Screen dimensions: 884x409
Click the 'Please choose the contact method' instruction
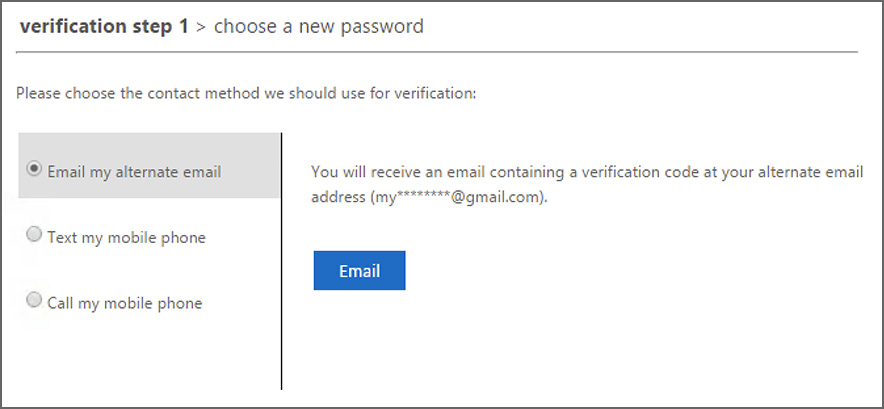(x=246, y=94)
